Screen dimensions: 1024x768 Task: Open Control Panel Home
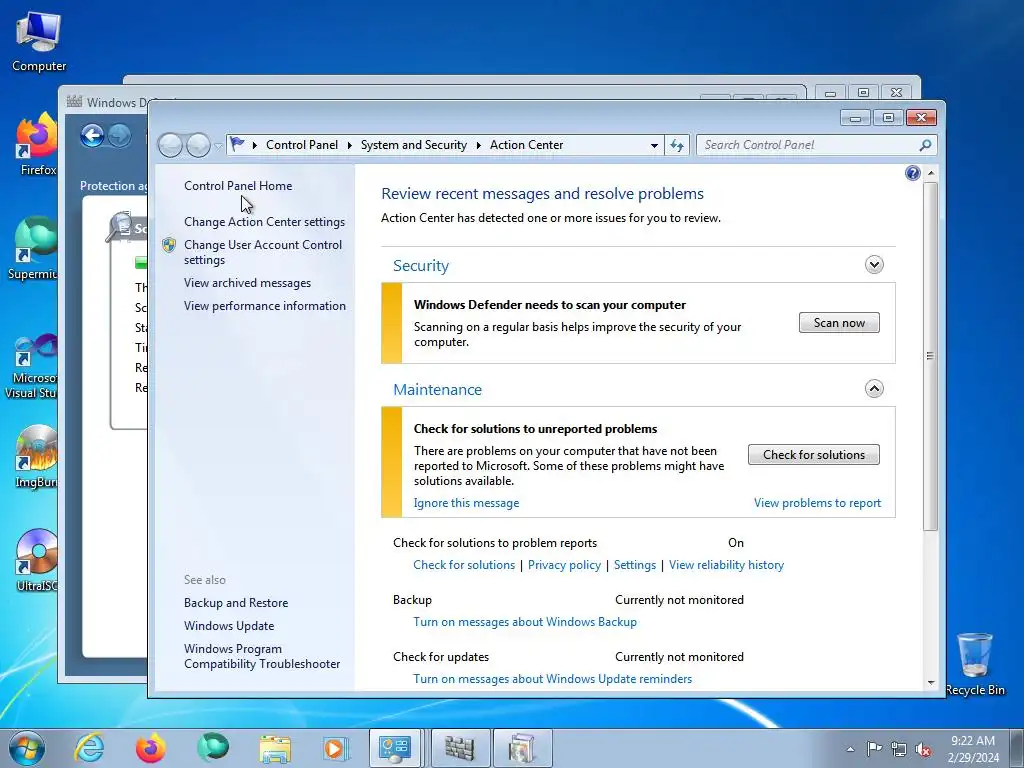(238, 185)
